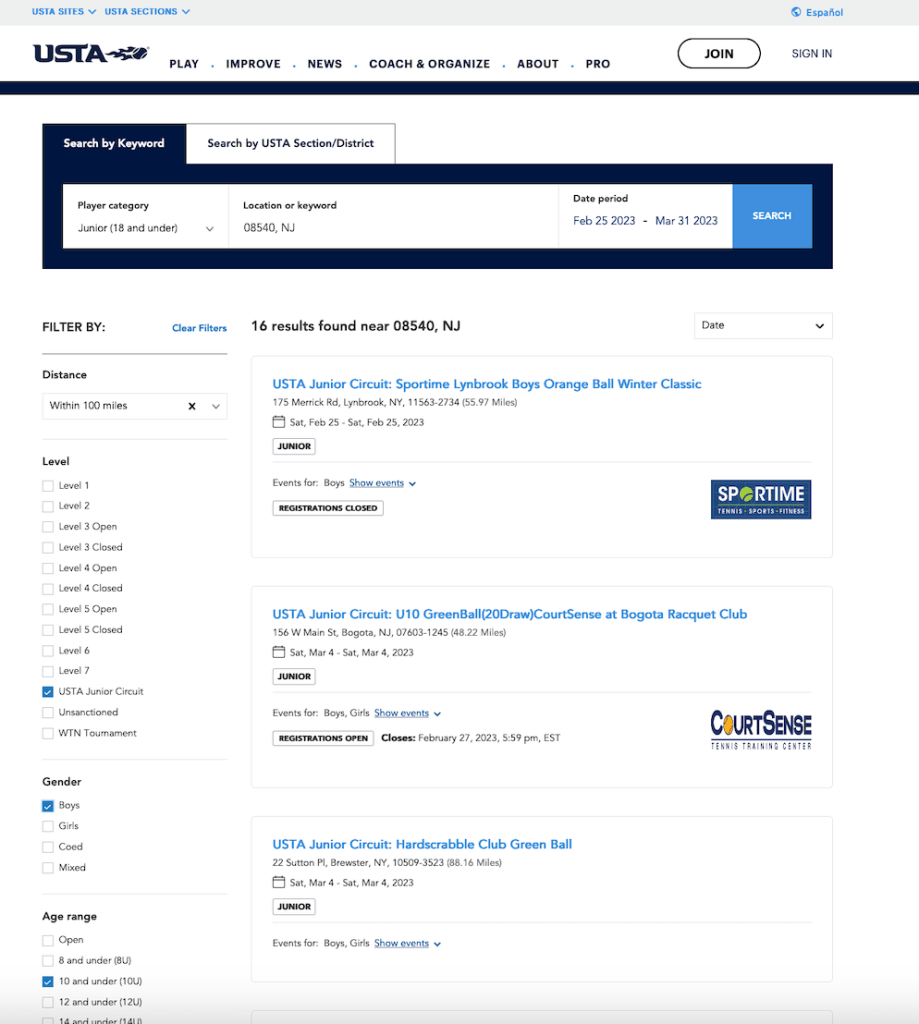Image resolution: width=919 pixels, height=1024 pixels.
Task: Check the Level 6 filter box
Action: (48, 651)
